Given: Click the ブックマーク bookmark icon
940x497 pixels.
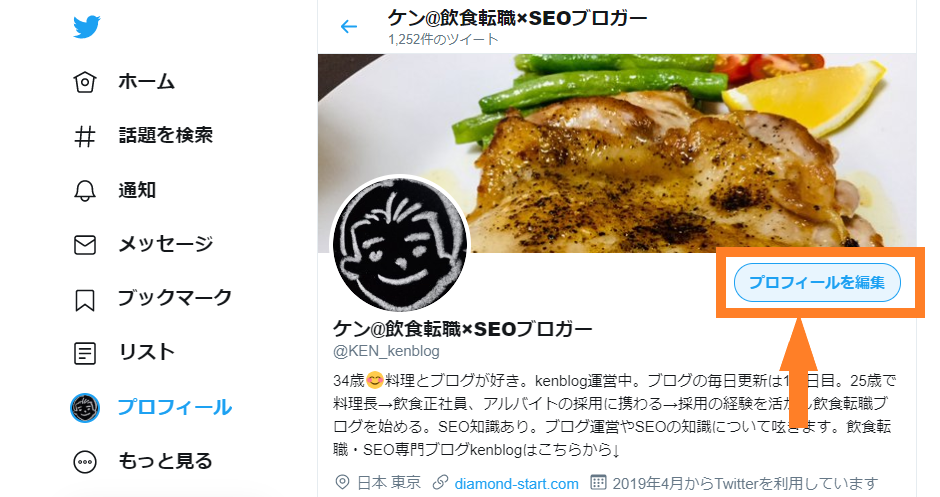Looking at the screenshot, I should point(85,300).
